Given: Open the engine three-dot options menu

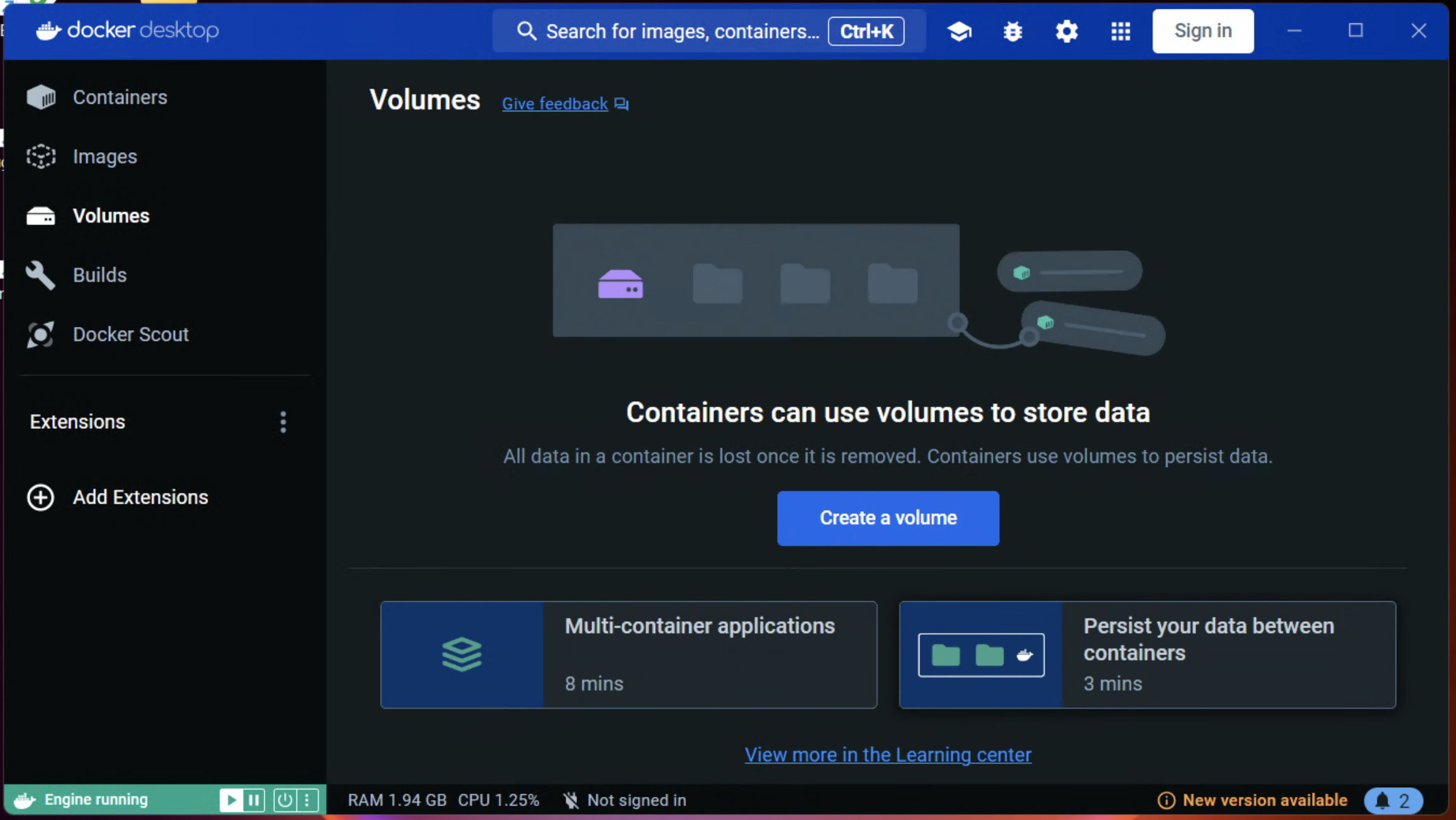Looking at the screenshot, I should point(307,800).
